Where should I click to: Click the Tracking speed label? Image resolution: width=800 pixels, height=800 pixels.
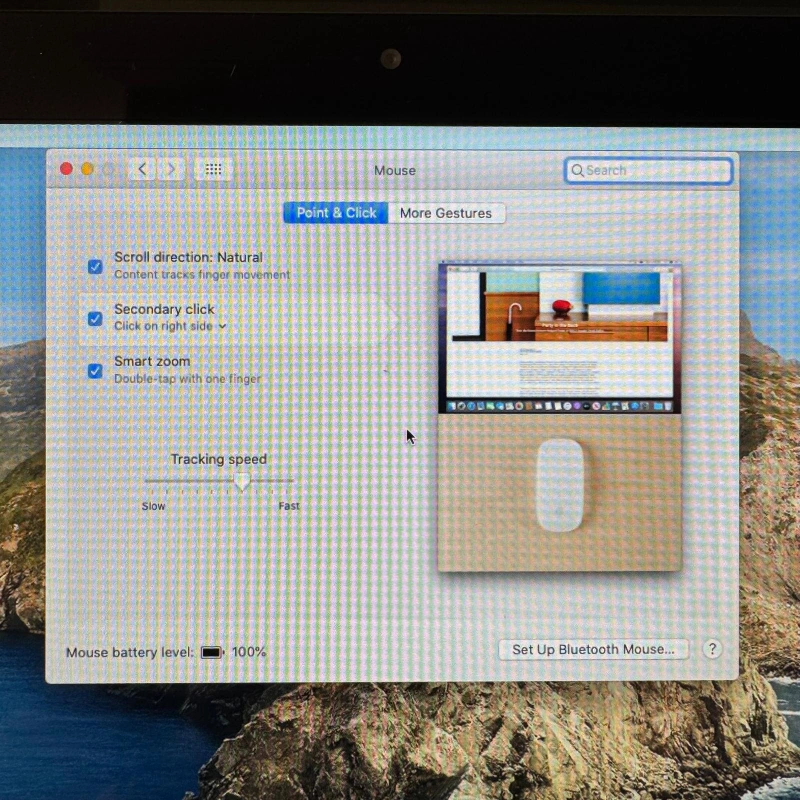click(x=219, y=459)
